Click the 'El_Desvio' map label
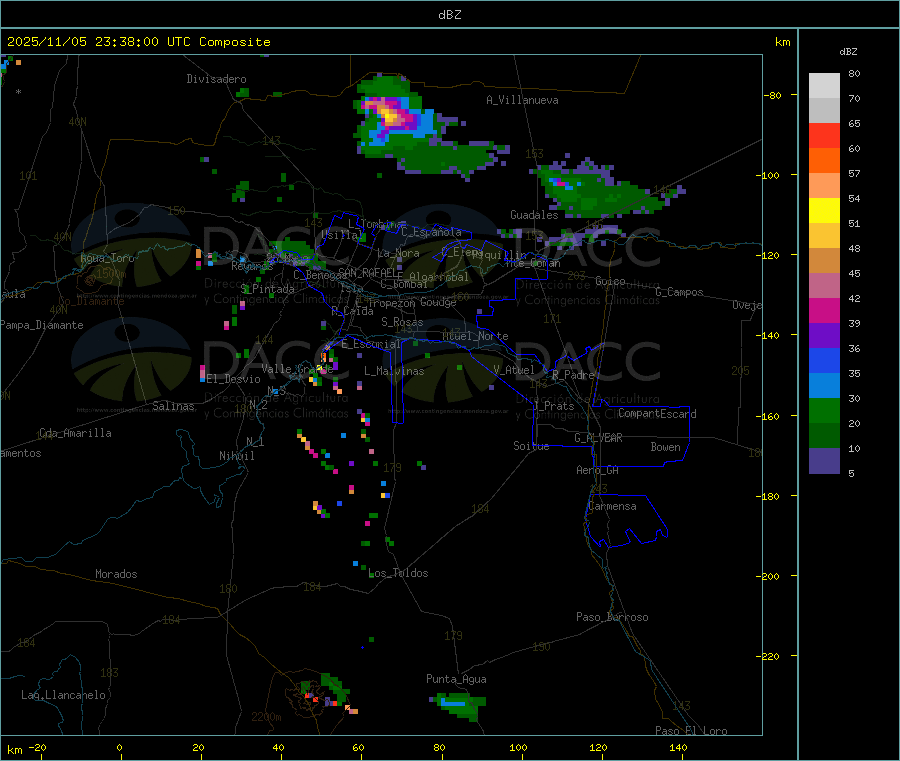 tap(233, 379)
